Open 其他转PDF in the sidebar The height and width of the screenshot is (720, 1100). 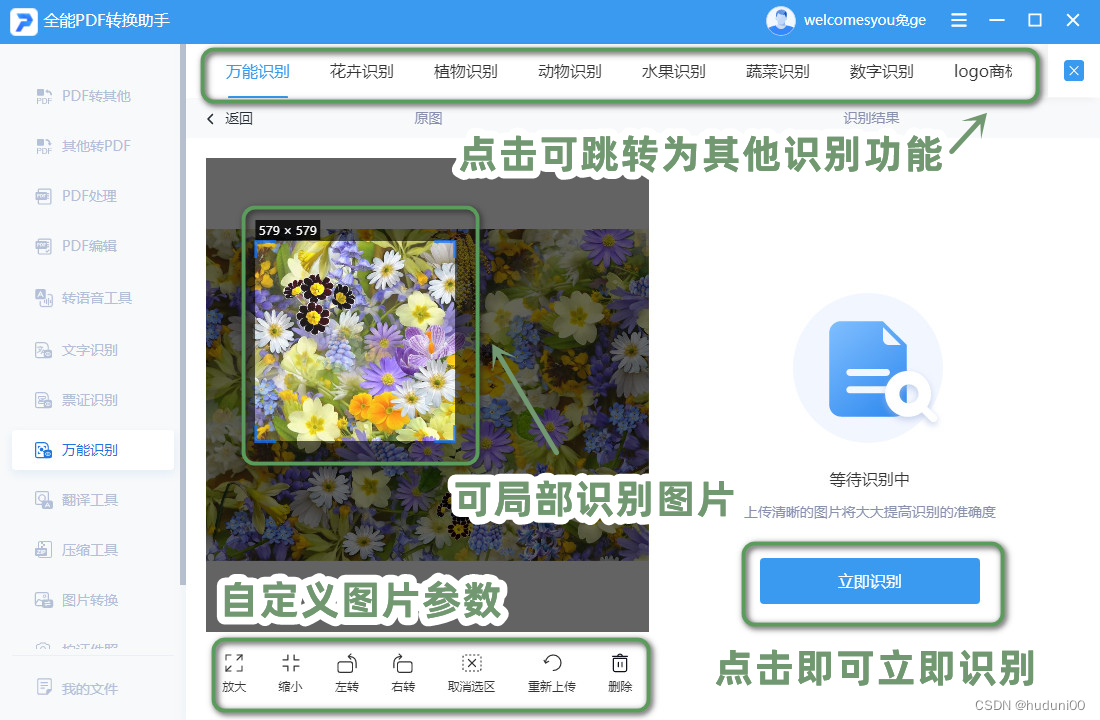click(x=96, y=146)
